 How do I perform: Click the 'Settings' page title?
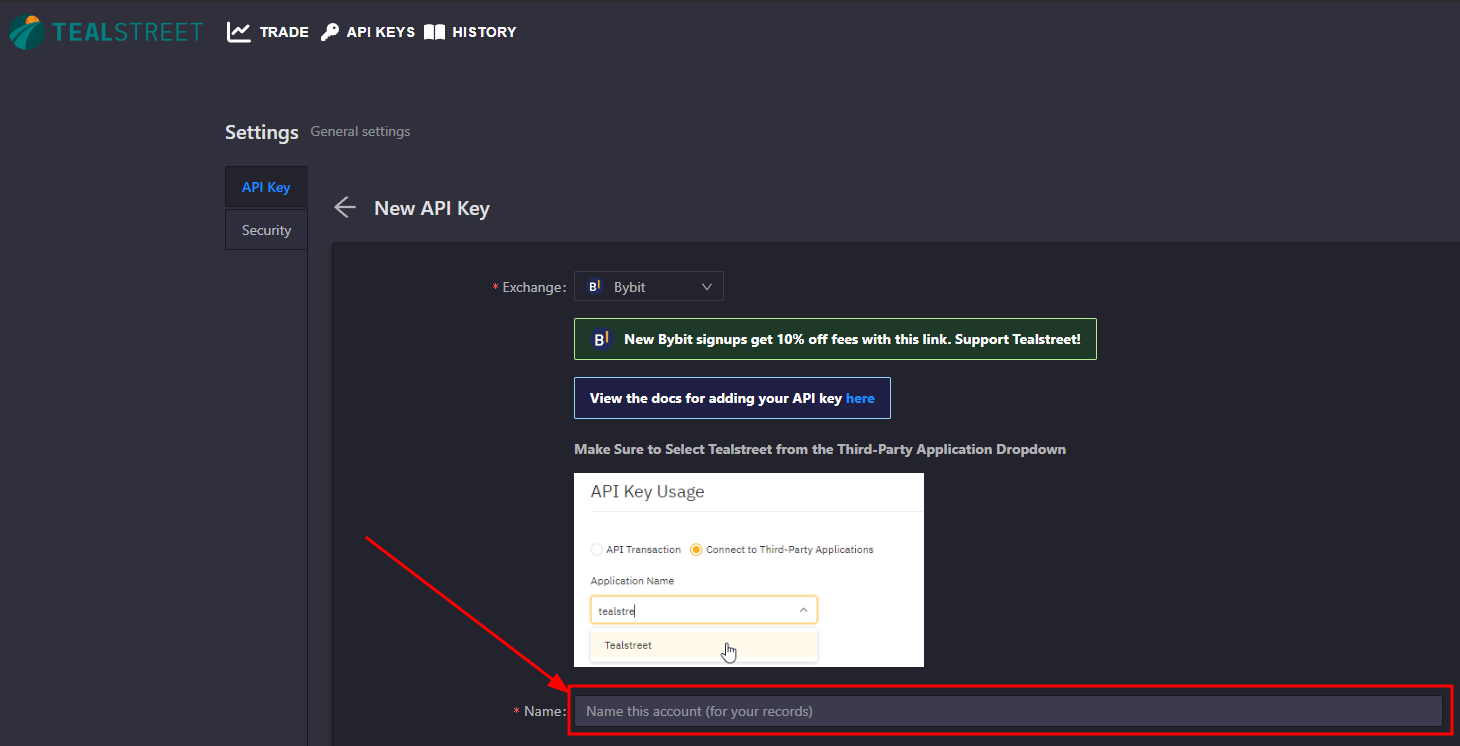click(262, 132)
